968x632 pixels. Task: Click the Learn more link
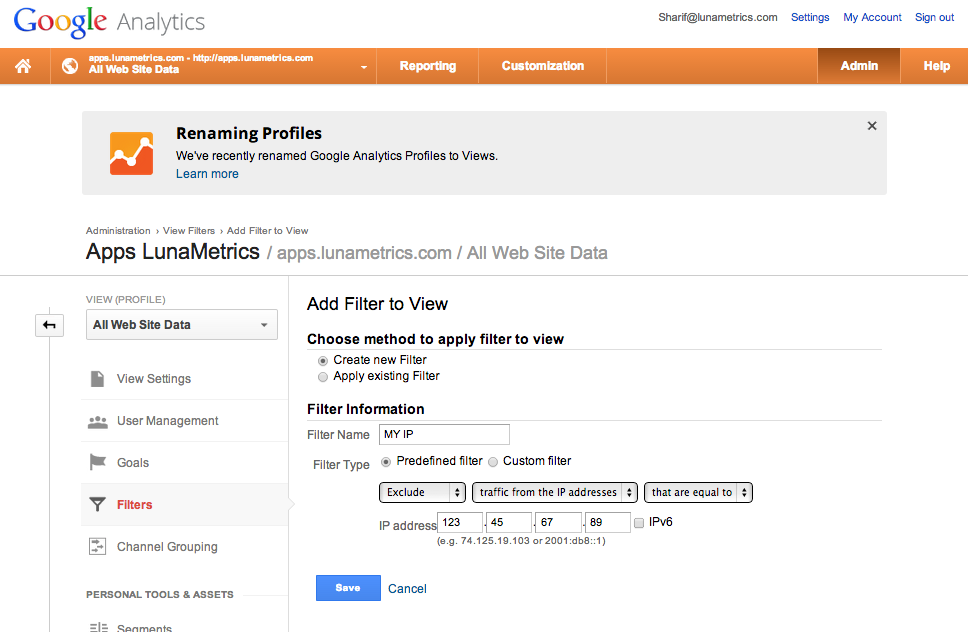(207, 174)
